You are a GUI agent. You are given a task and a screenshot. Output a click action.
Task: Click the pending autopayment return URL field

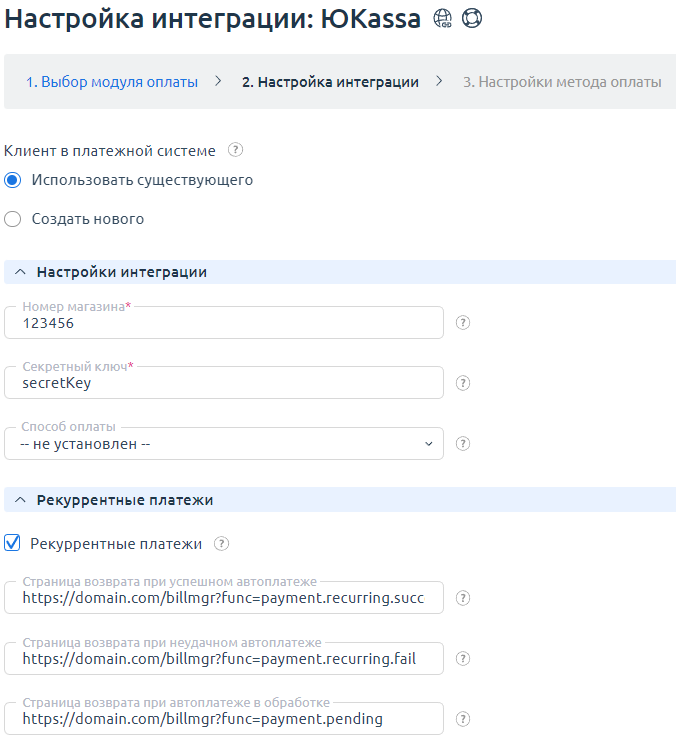pos(224,718)
